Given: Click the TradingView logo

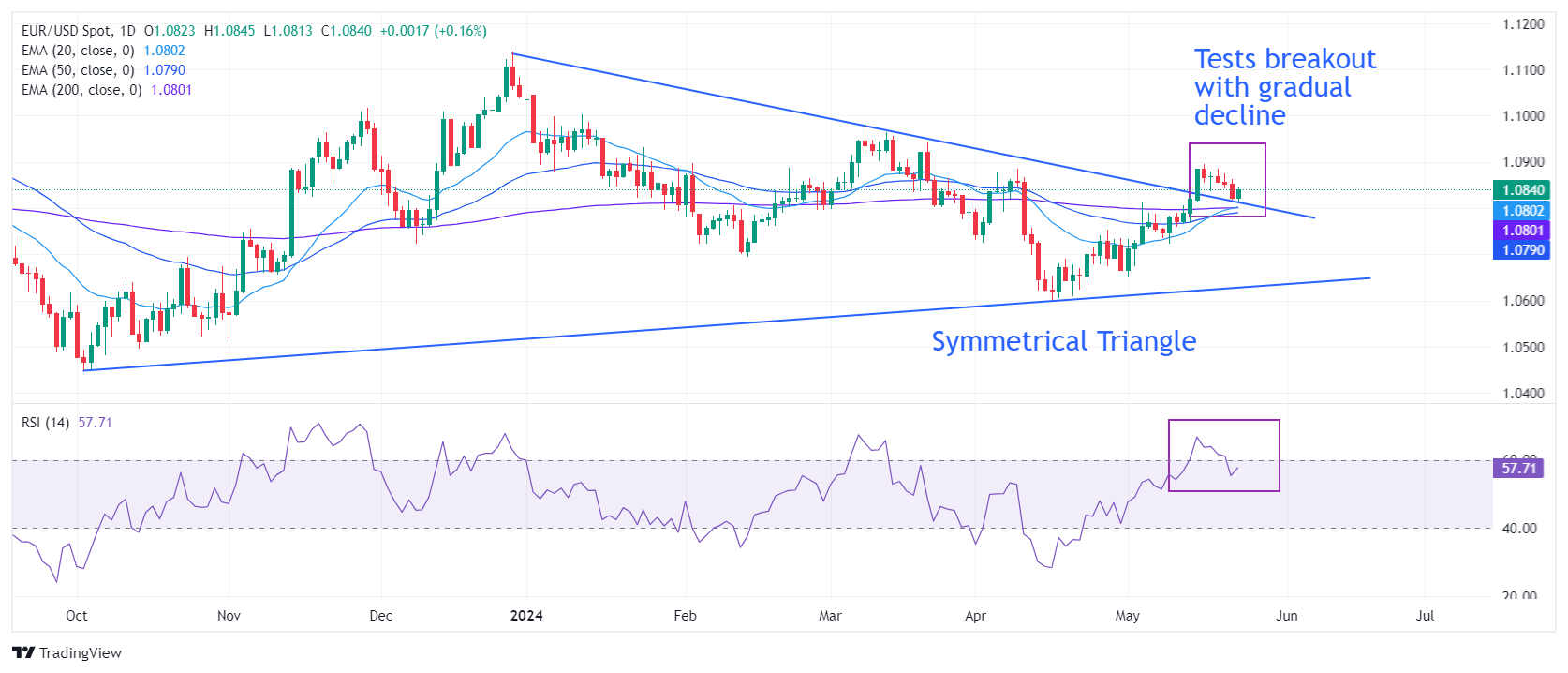Looking at the screenshot, I should (67, 652).
